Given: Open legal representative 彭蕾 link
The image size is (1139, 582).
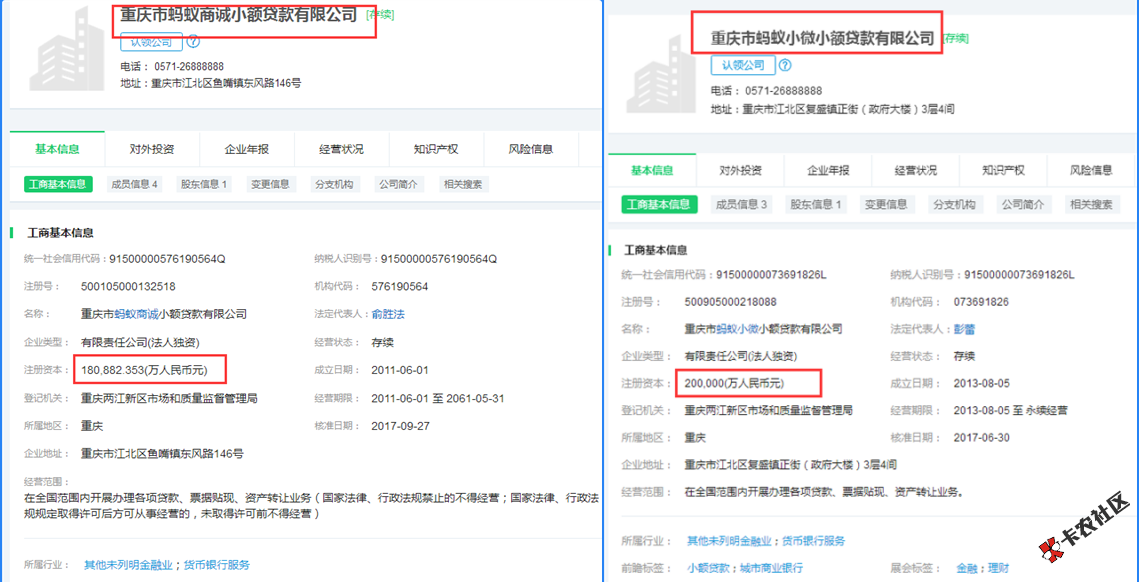Looking at the screenshot, I should (964, 329).
